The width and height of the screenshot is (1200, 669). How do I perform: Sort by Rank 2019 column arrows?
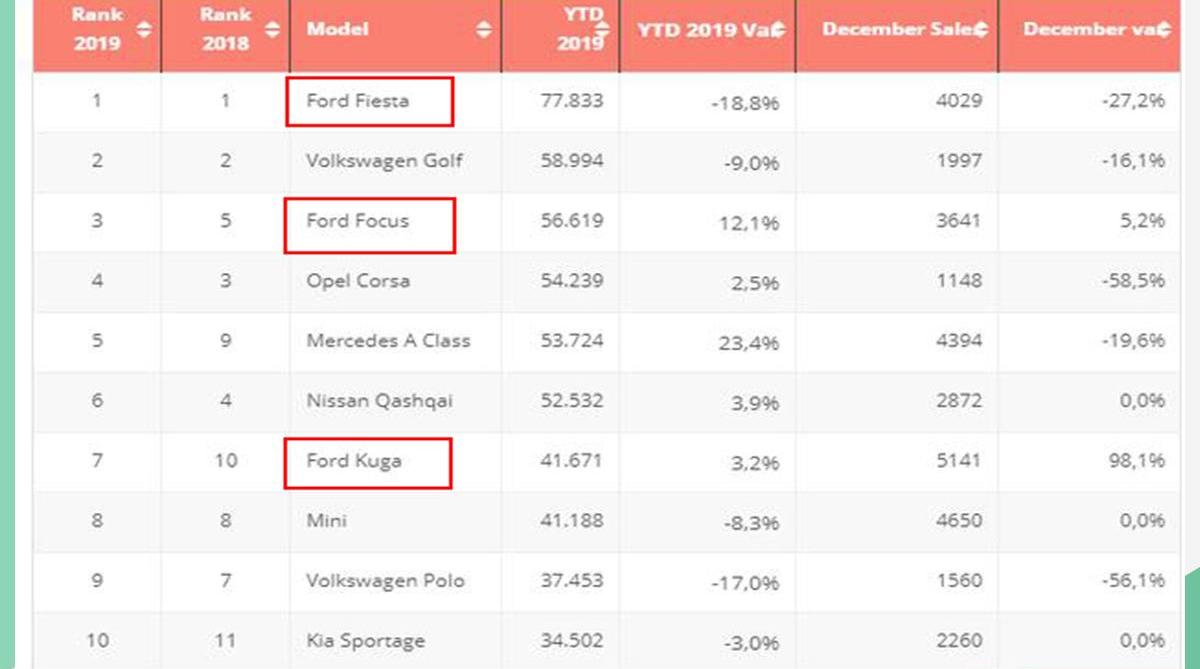[x=144, y=29]
